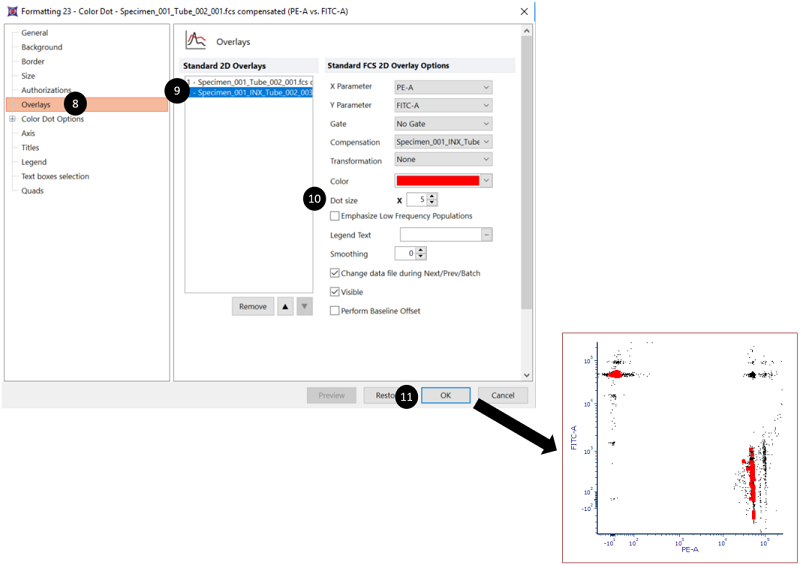
Task: Select Color Dot Options category
Action: pyautogui.click(x=53, y=119)
